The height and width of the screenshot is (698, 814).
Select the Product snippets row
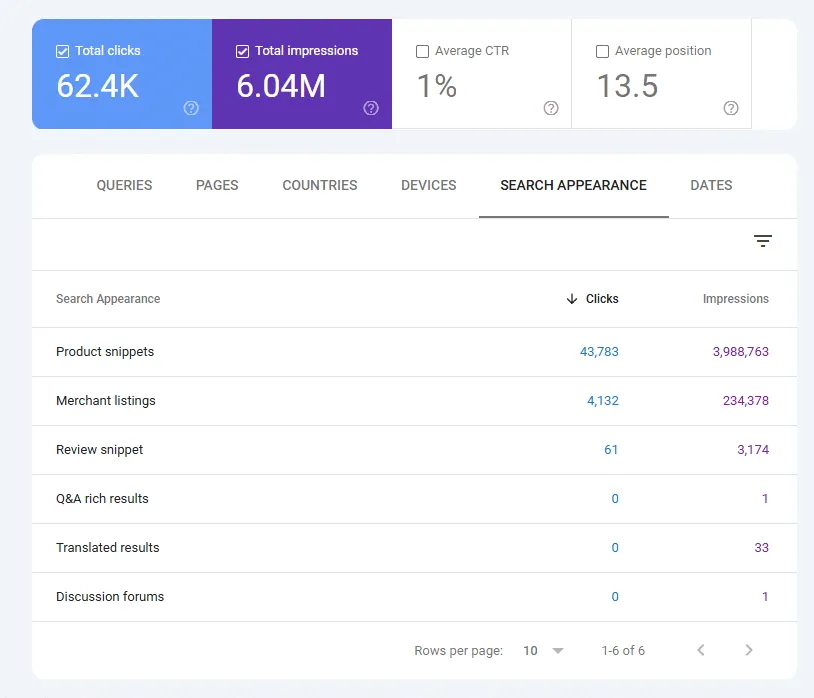(105, 352)
